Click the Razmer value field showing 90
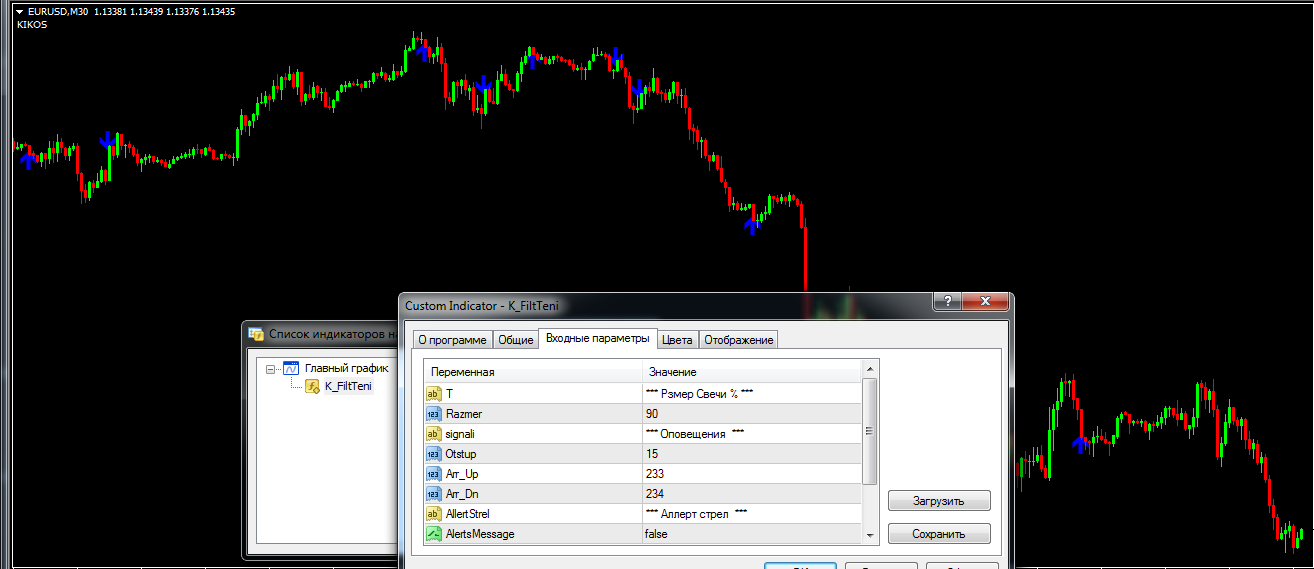This screenshot has width=1314, height=569. point(750,414)
